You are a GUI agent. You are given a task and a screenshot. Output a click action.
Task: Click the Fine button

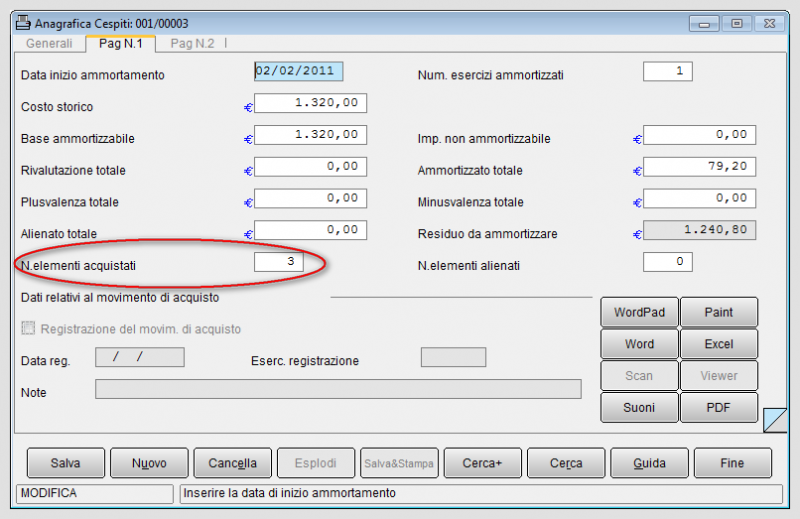coord(732,463)
